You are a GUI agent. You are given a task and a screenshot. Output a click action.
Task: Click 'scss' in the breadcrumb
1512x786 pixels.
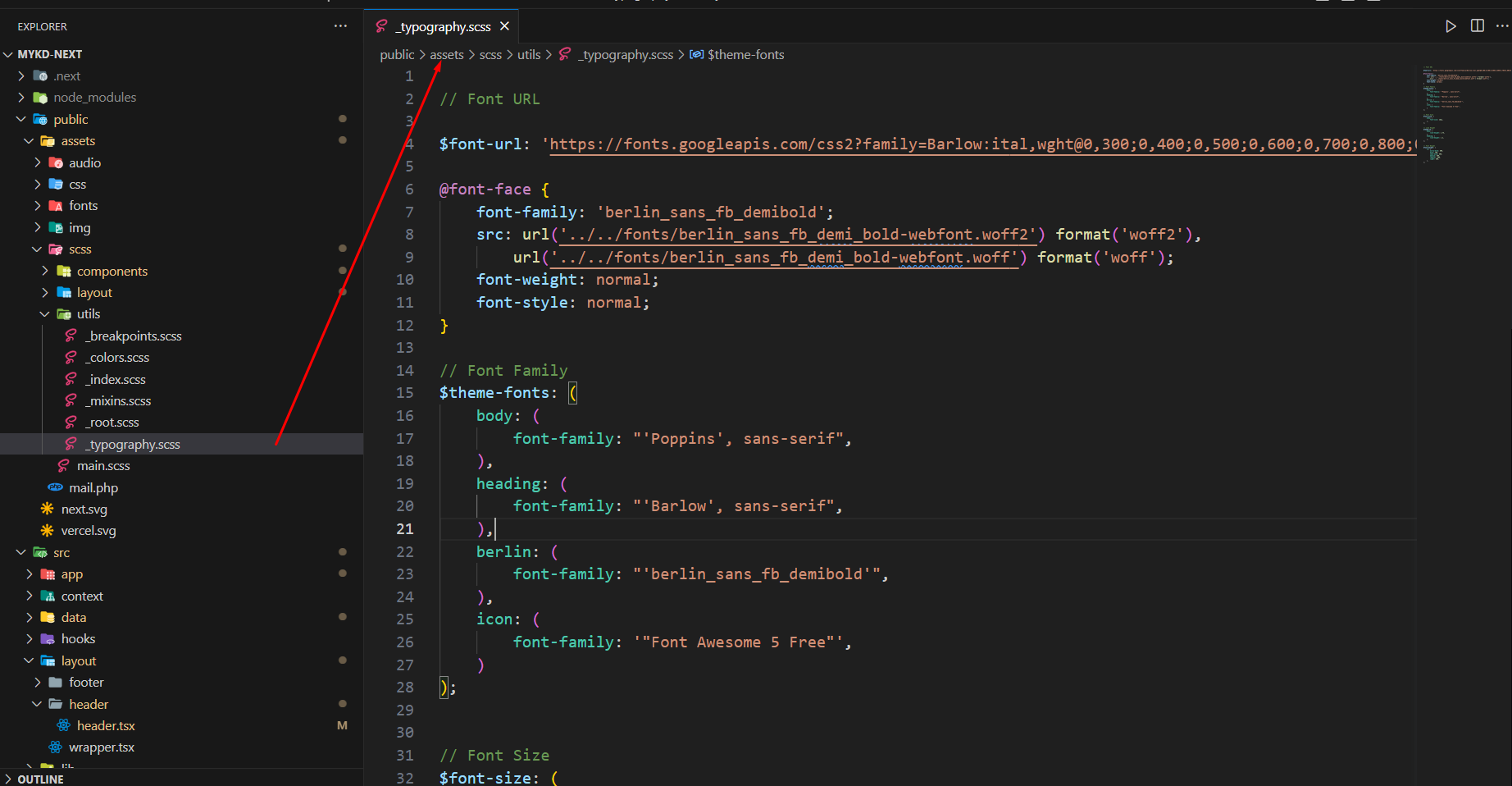pyautogui.click(x=490, y=54)
